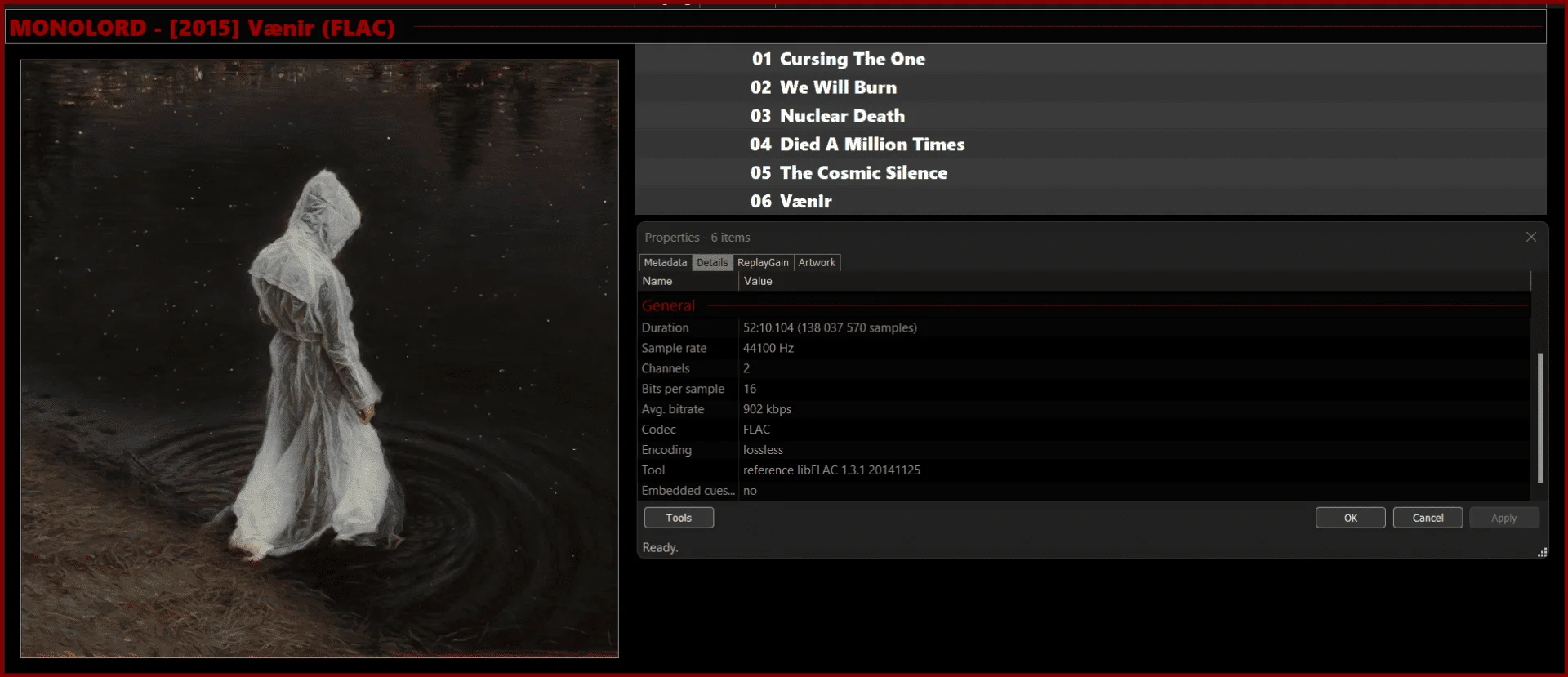Select track 01 Cursing The One
The image size is (1568, 677).
[1090, 59]
